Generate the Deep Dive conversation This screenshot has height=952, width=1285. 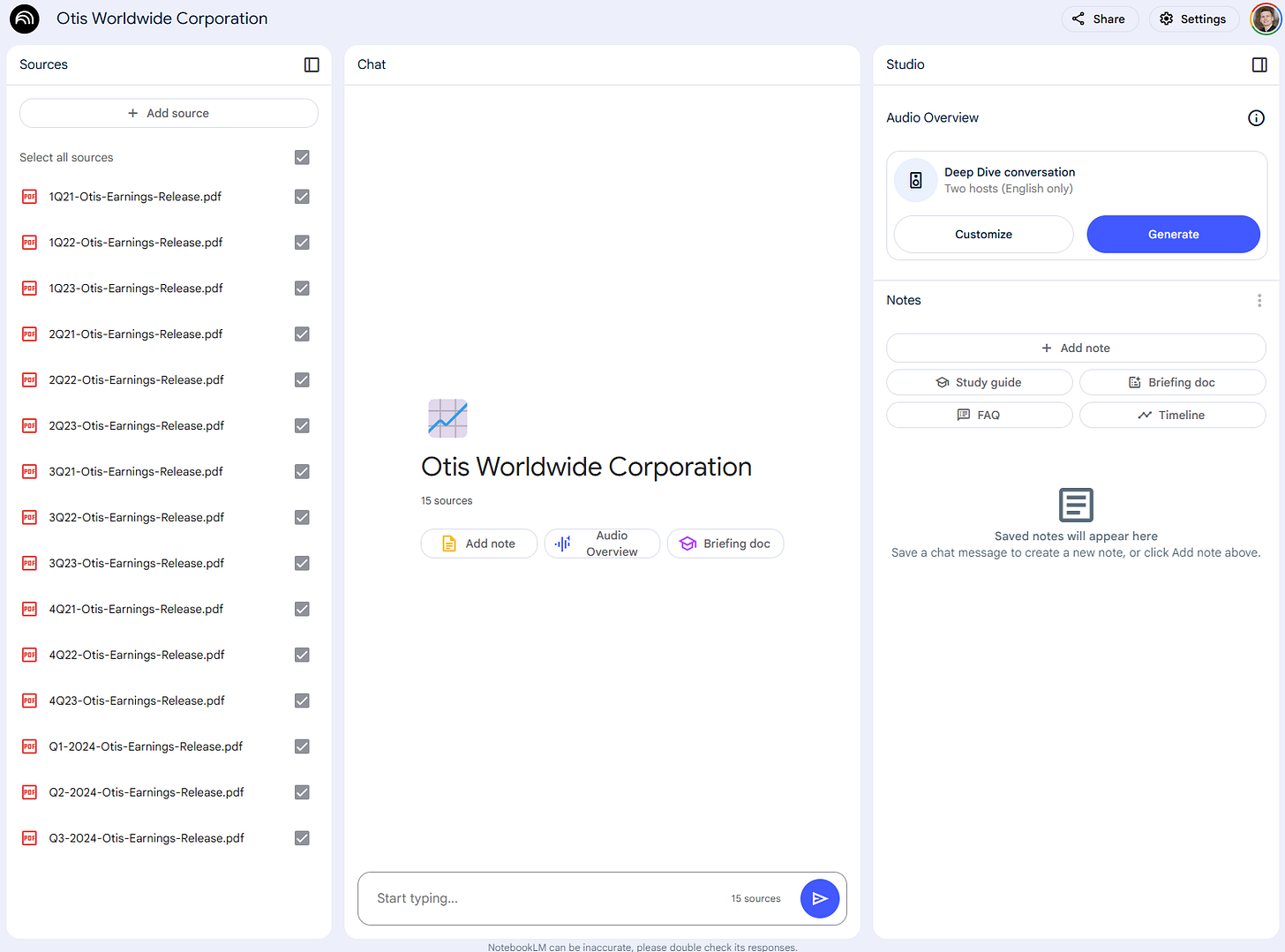(1173, 235)
